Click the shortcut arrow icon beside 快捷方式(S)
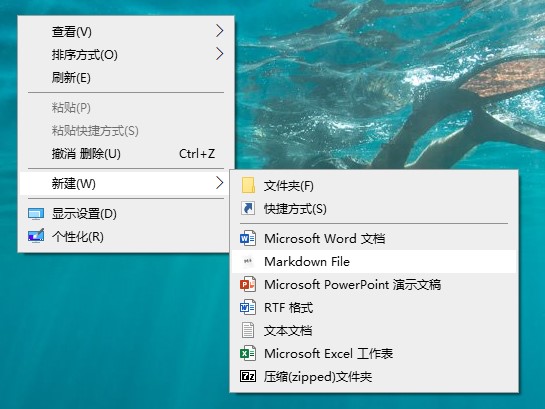Image resolution: width=545 pixels, height=409 pixels. click(x=248, y=208)
